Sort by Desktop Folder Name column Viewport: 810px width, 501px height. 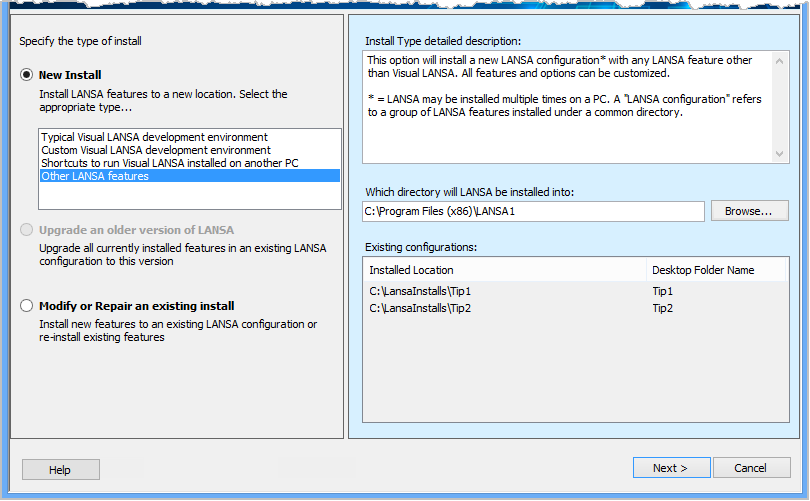coord(716,270)
